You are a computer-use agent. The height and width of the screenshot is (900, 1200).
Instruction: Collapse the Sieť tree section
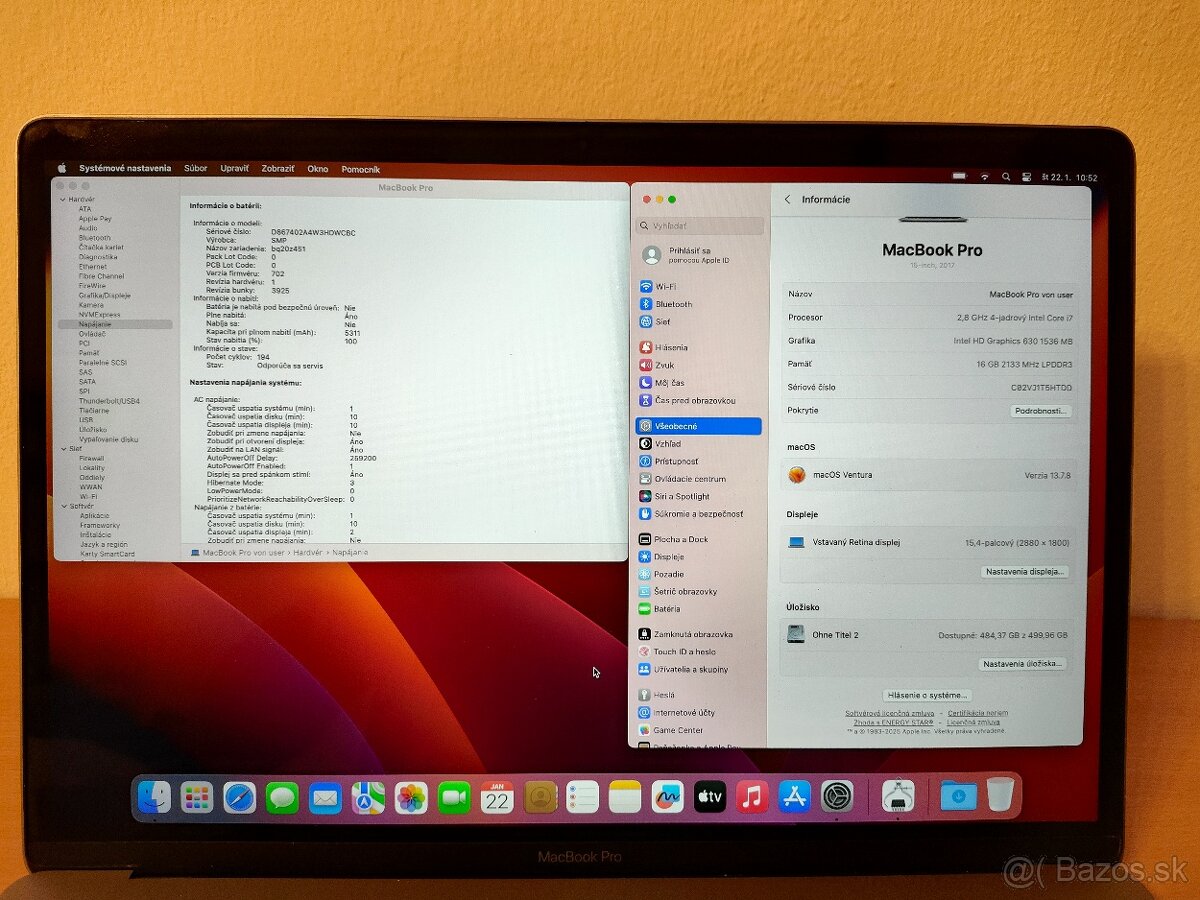(x=63, y=449)
